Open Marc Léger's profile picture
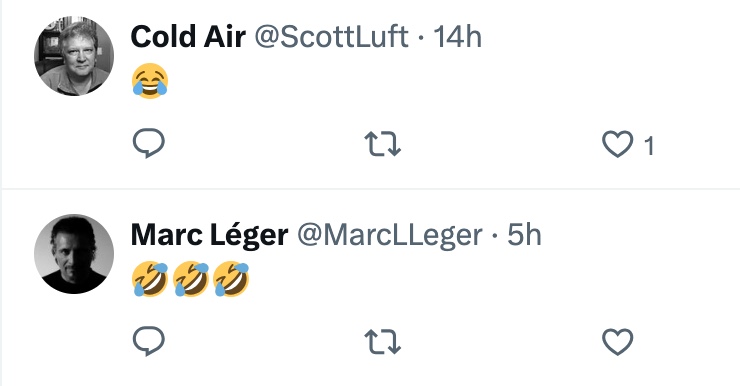Image resolution: width=740 pixels, height=386 pixels. [74, 254]
